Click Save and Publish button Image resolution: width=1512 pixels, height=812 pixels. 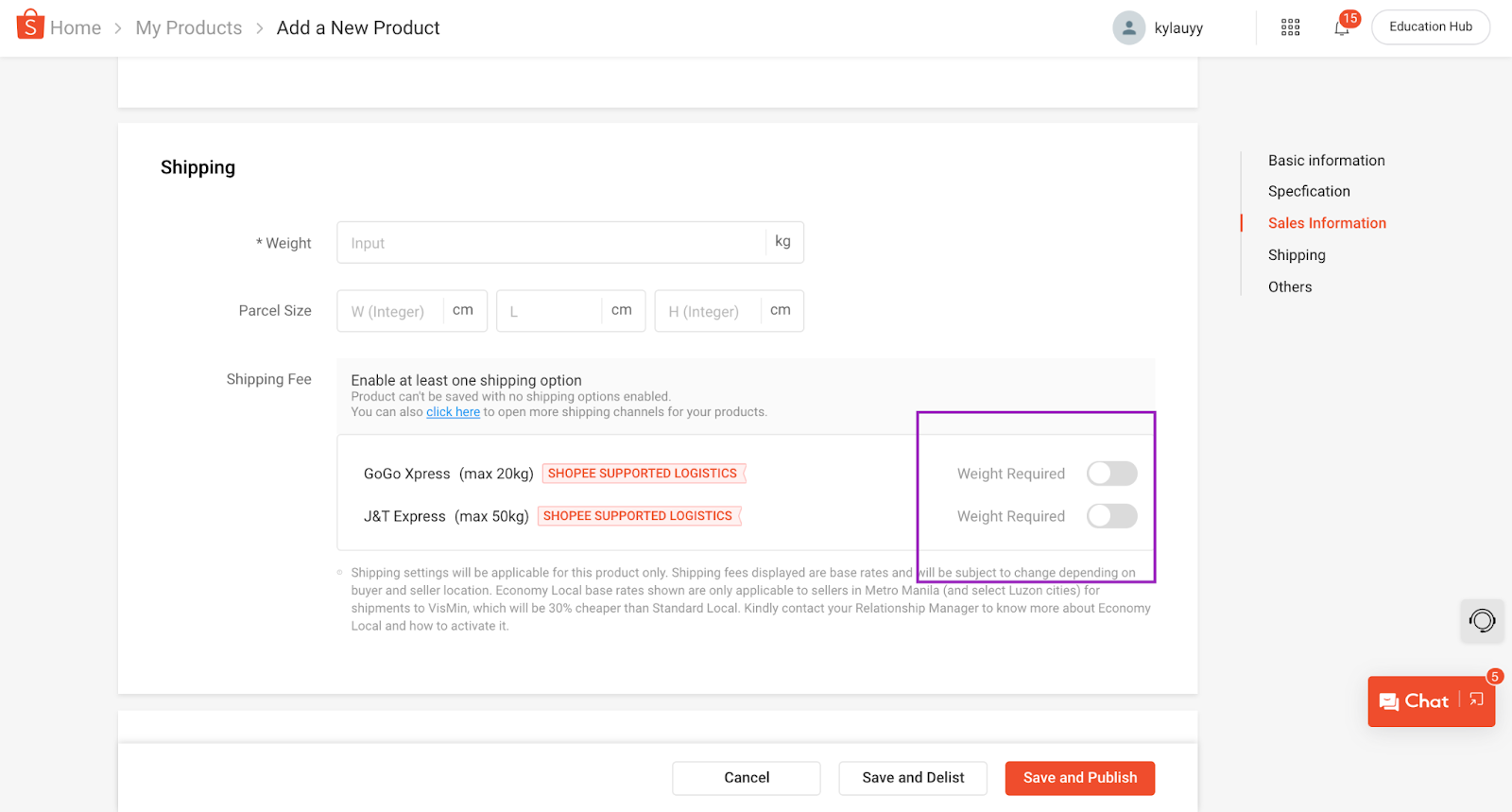1080,778
